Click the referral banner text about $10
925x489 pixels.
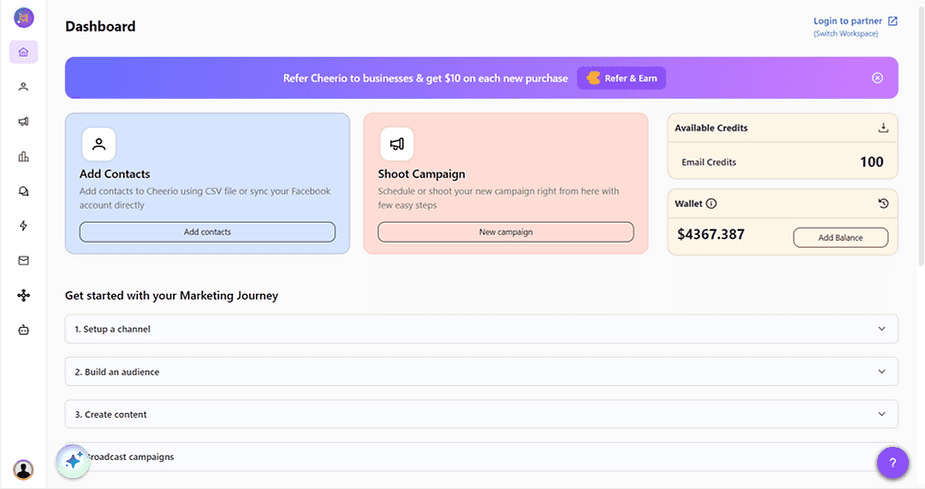[x=425, y=78]
